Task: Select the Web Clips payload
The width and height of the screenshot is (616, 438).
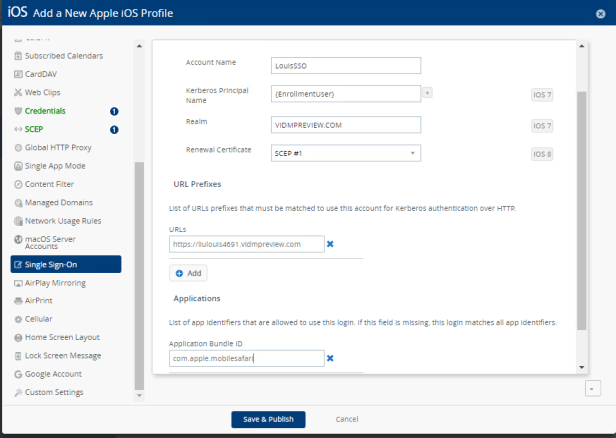Action: [x=45, y=92]
